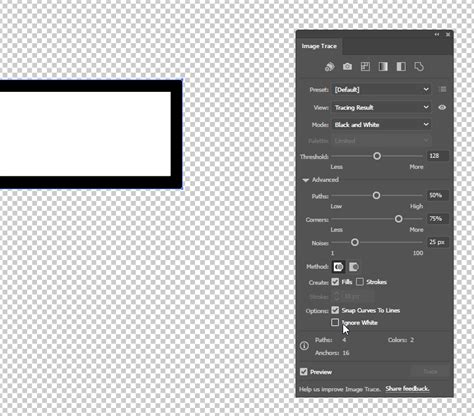
Task: Click the Threshold slider handle
Action: pyautogui.click(x=377, y=156)
